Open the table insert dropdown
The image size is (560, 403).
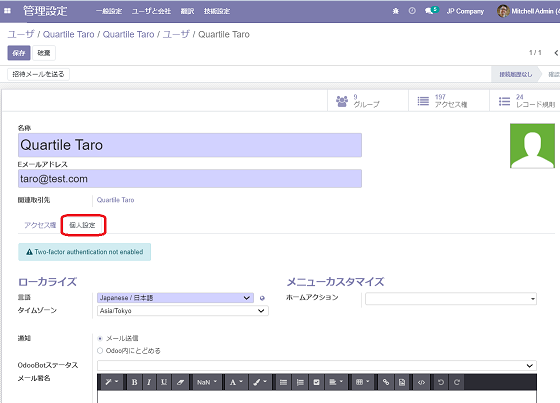[362, 382]
